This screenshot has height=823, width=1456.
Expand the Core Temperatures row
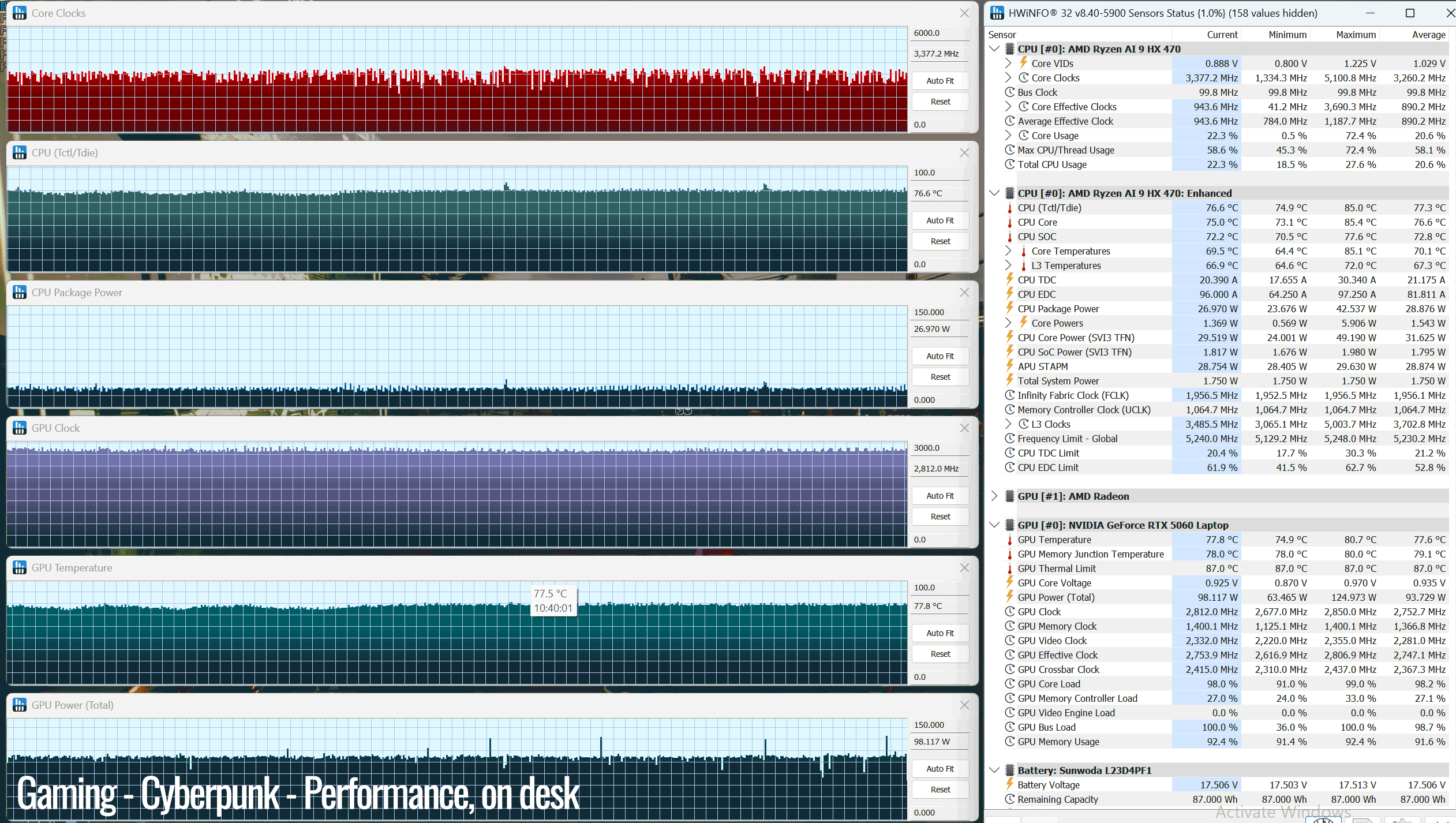tap(1008, 251)
